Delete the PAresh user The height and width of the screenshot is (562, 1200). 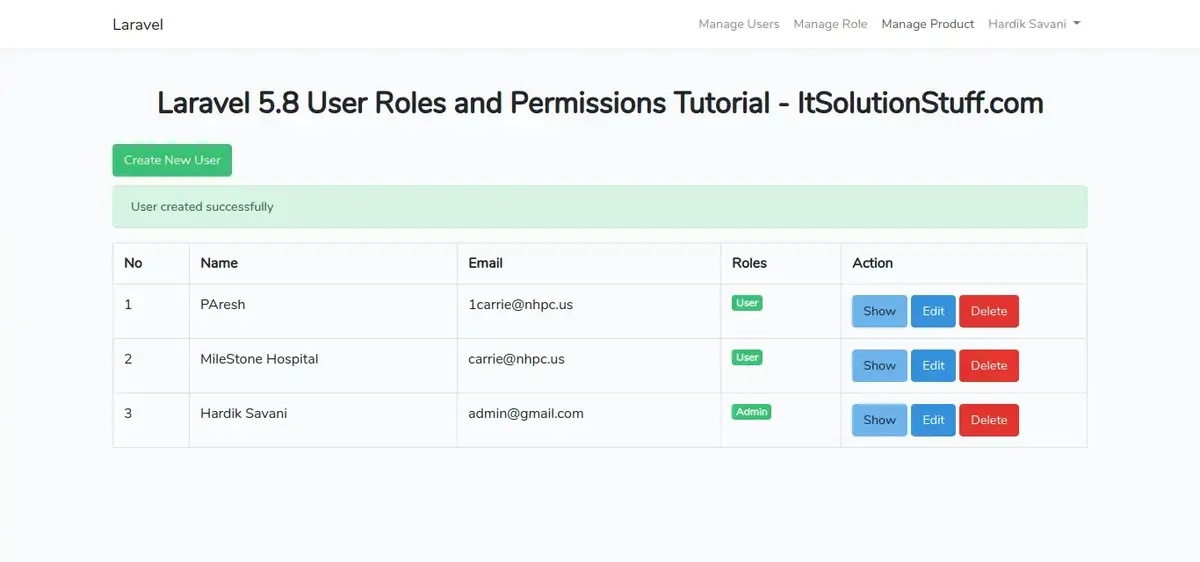coord(989,311)
